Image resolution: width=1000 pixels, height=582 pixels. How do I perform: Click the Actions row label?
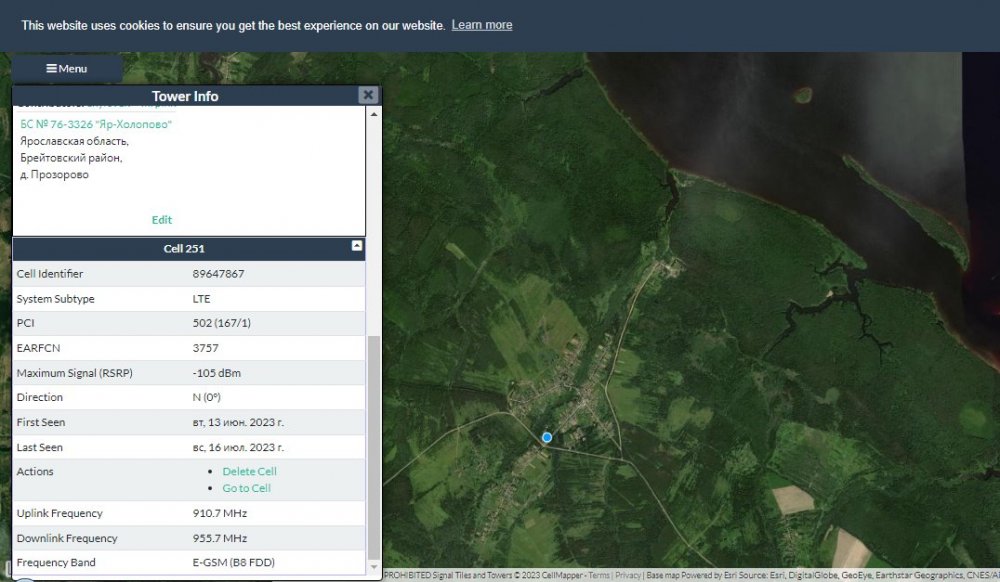coord(35,472)
